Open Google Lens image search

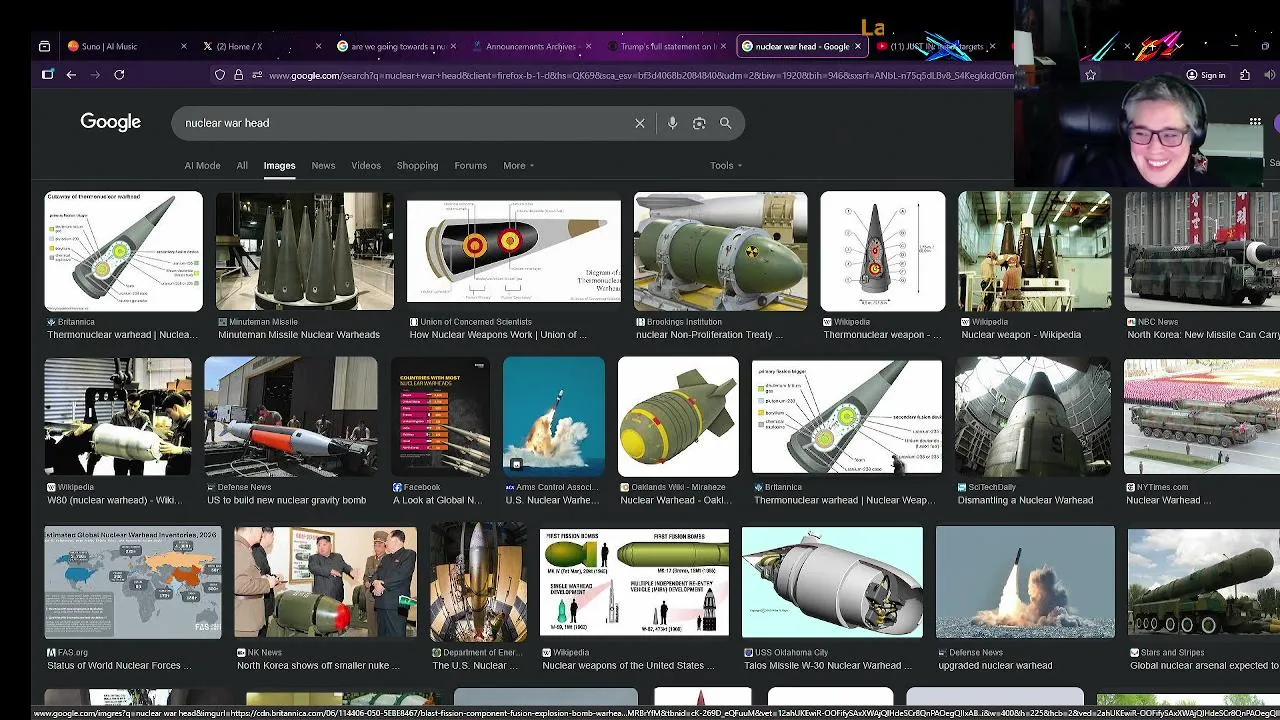(x=699, y=123)
